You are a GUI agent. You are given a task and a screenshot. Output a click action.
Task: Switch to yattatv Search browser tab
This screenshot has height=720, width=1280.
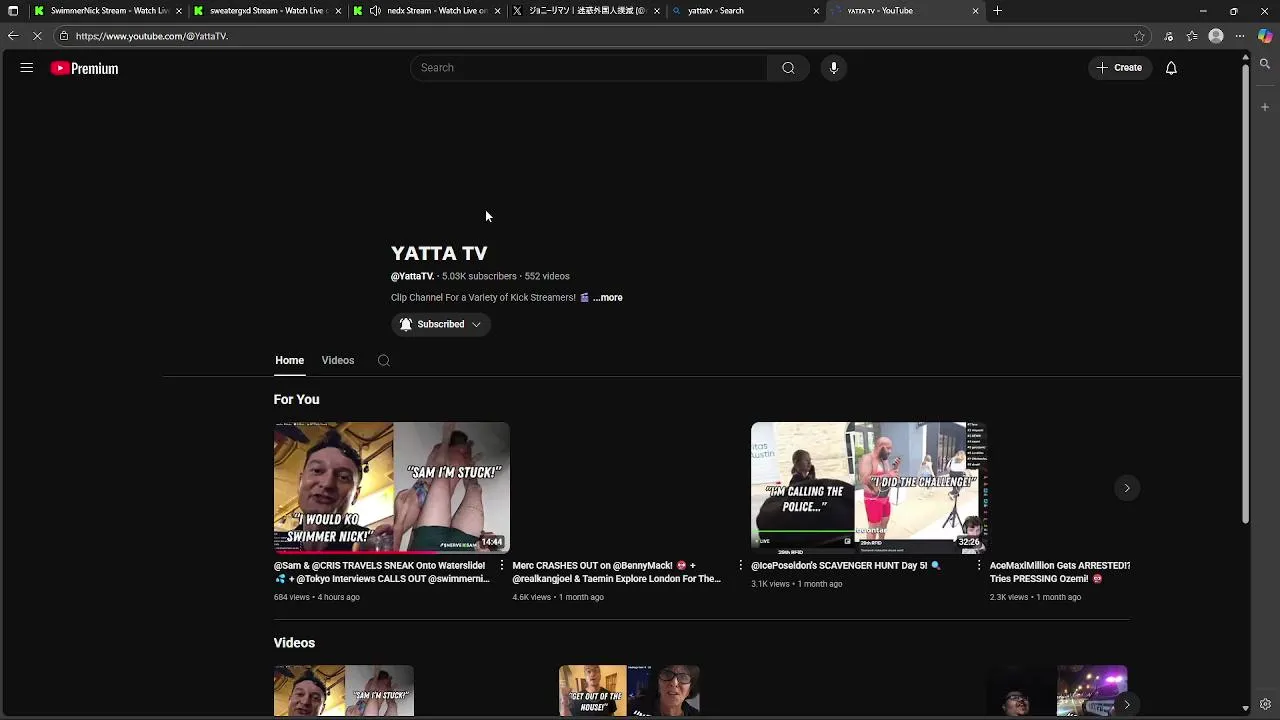(746, 11)
